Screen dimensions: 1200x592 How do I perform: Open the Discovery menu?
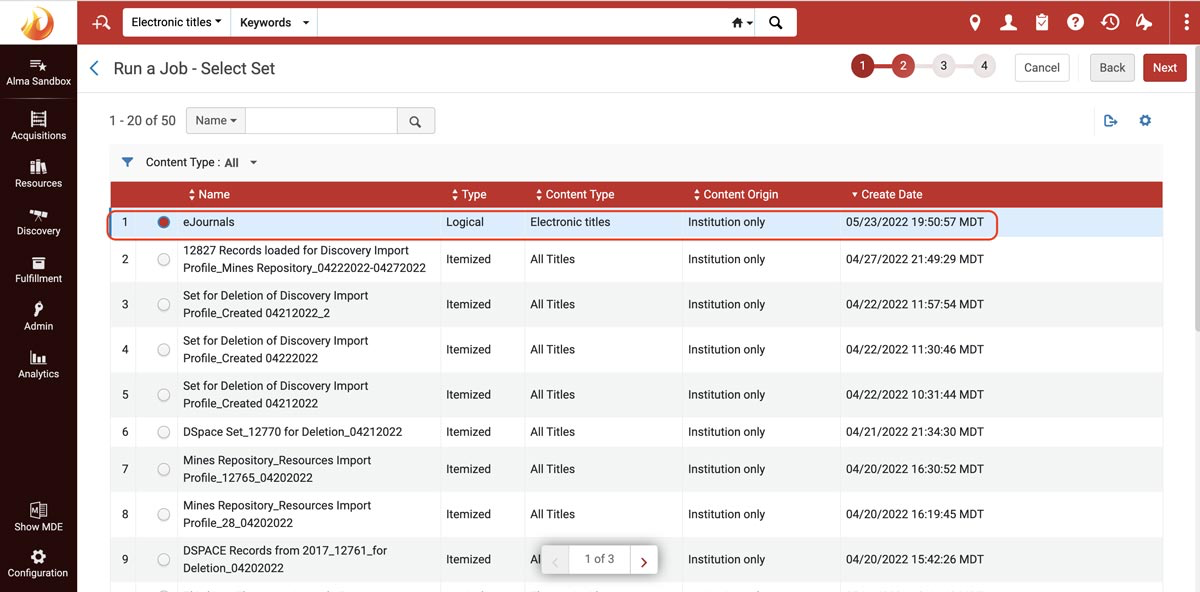(38, 222)
